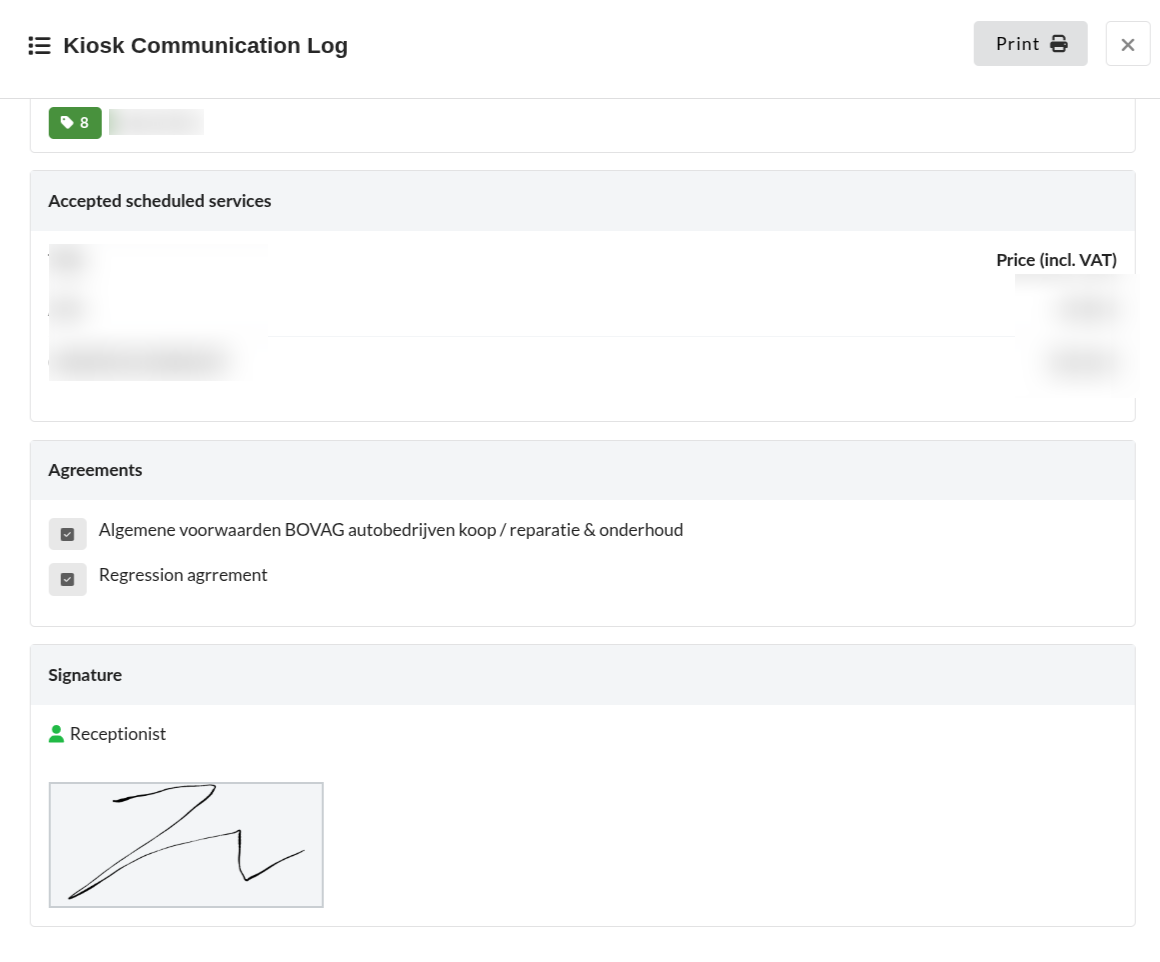Select the Accepted scheduled services section header
This screenshot has width=1160, height=962.
[x=160, y=201]
